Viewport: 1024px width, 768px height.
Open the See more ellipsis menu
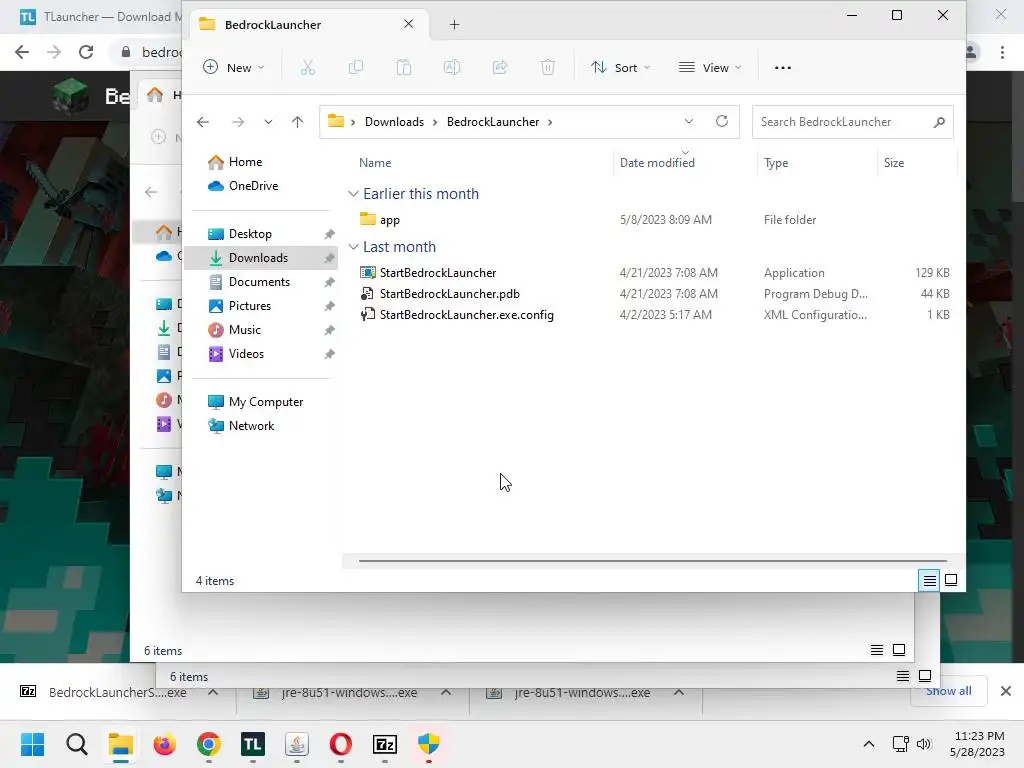782,67
